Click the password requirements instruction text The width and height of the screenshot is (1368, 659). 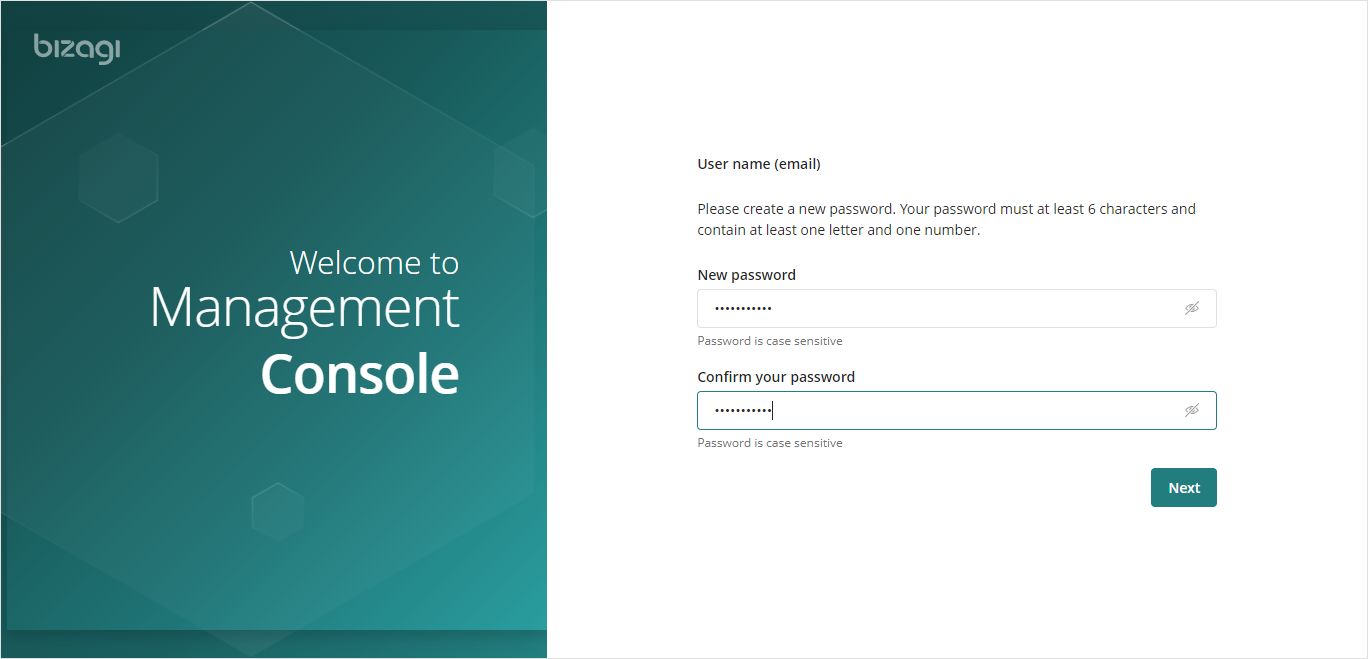947,219
